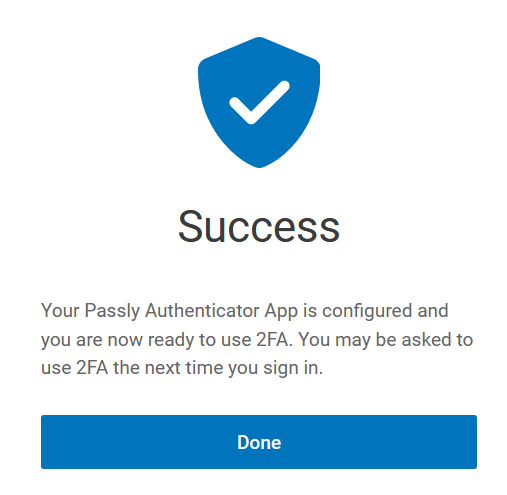This screenshot has height=495, width=507.
Task: Click the sentence 'You may be asked to'
Action: click(x=385, y=340)
